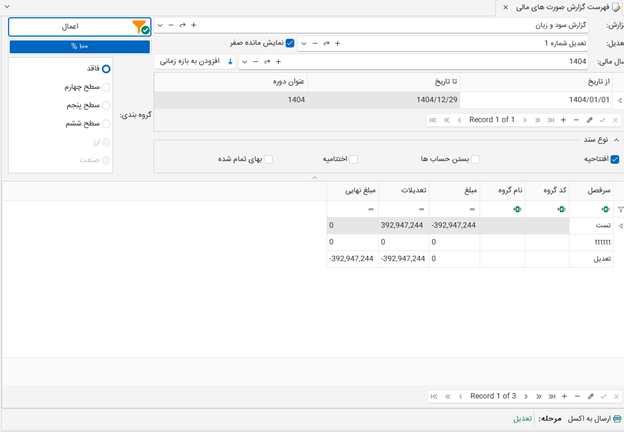The width and height of the screenshot is (624, 432).
Task: Delete record in results navigator
Action: [x=577, y=397]
